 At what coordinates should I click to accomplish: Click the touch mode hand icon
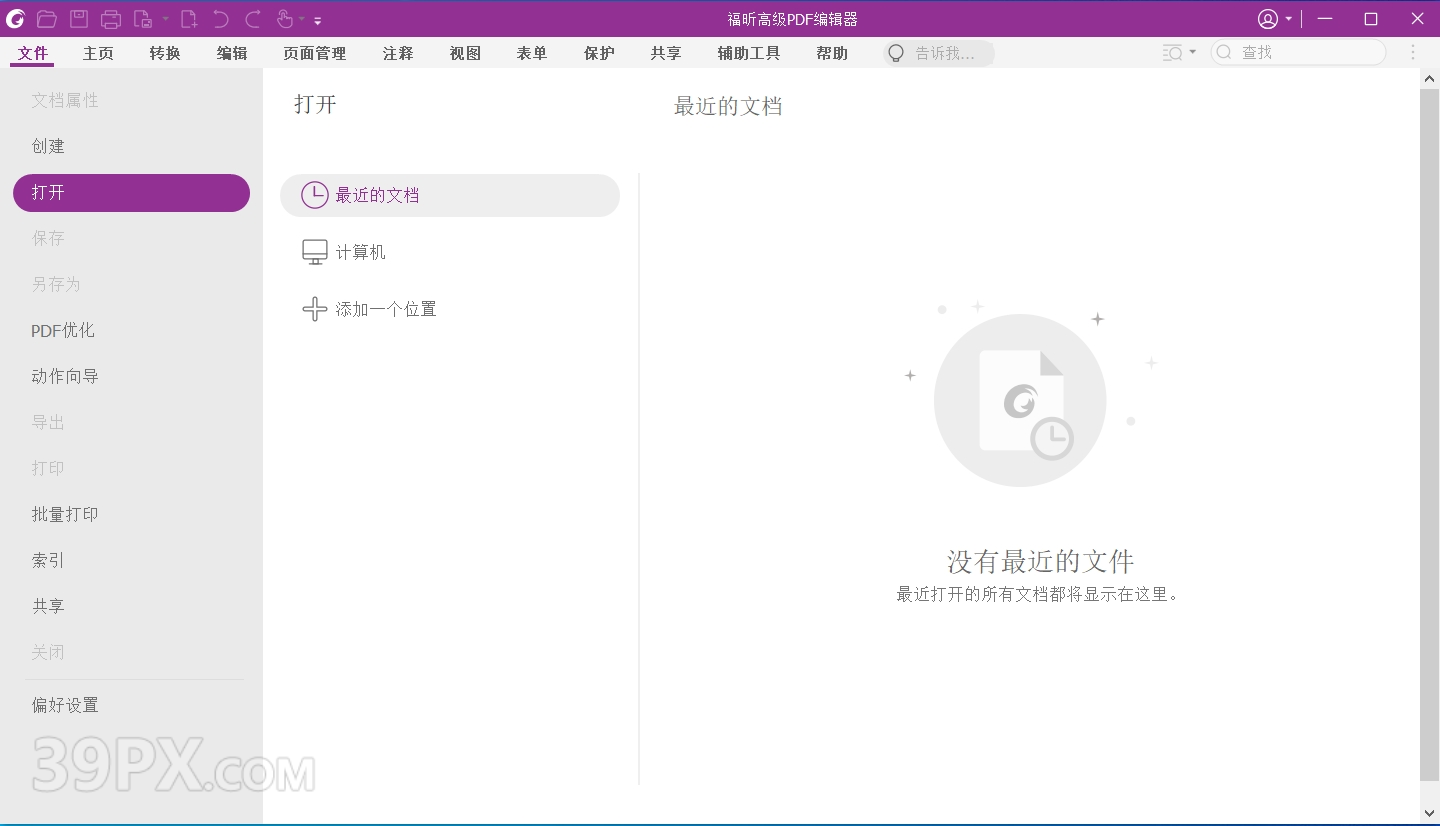285,18
